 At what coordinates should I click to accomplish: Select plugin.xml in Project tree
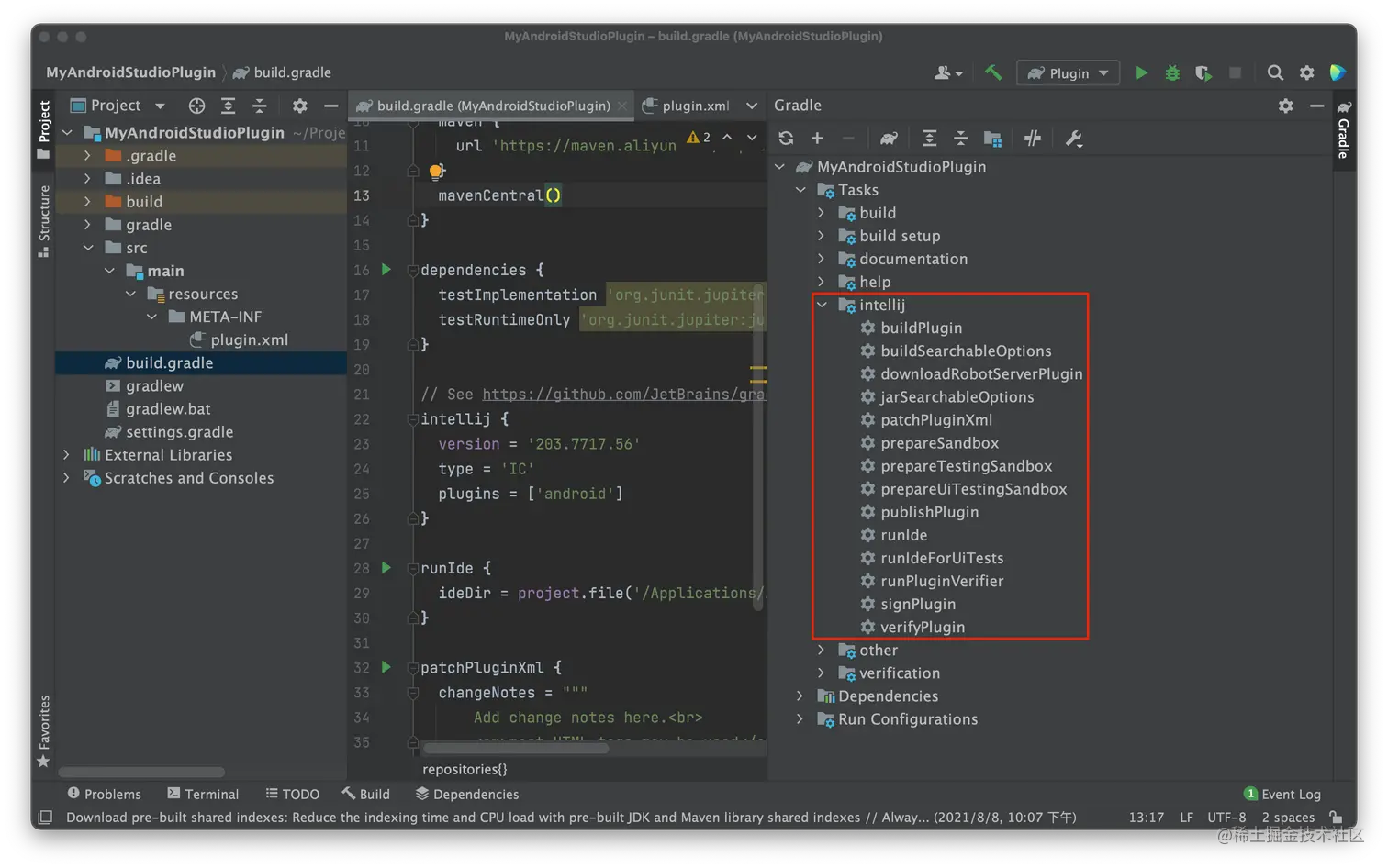coord(239,339)
